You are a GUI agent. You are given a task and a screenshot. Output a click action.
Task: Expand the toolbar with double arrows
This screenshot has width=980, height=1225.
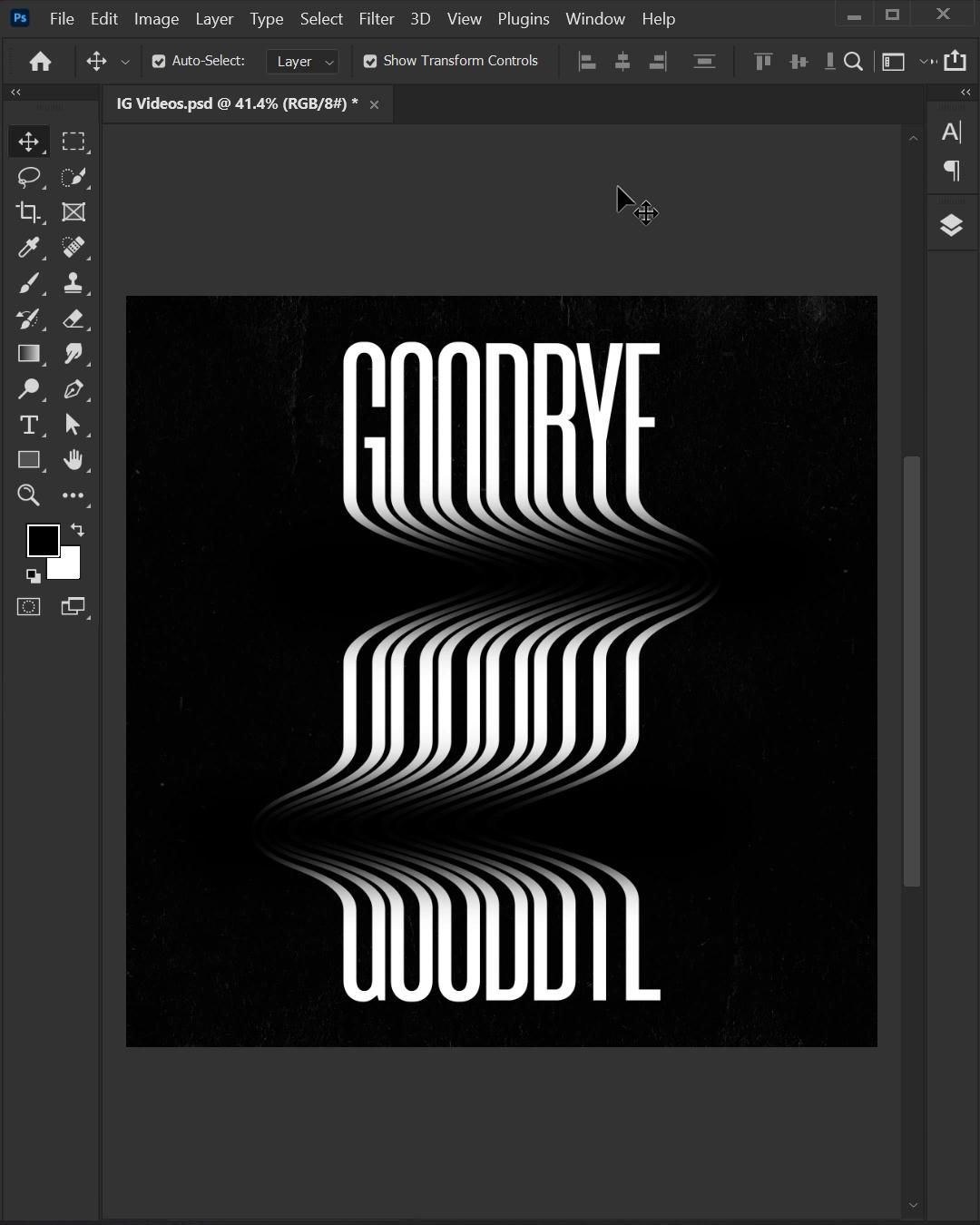point(15,93)
